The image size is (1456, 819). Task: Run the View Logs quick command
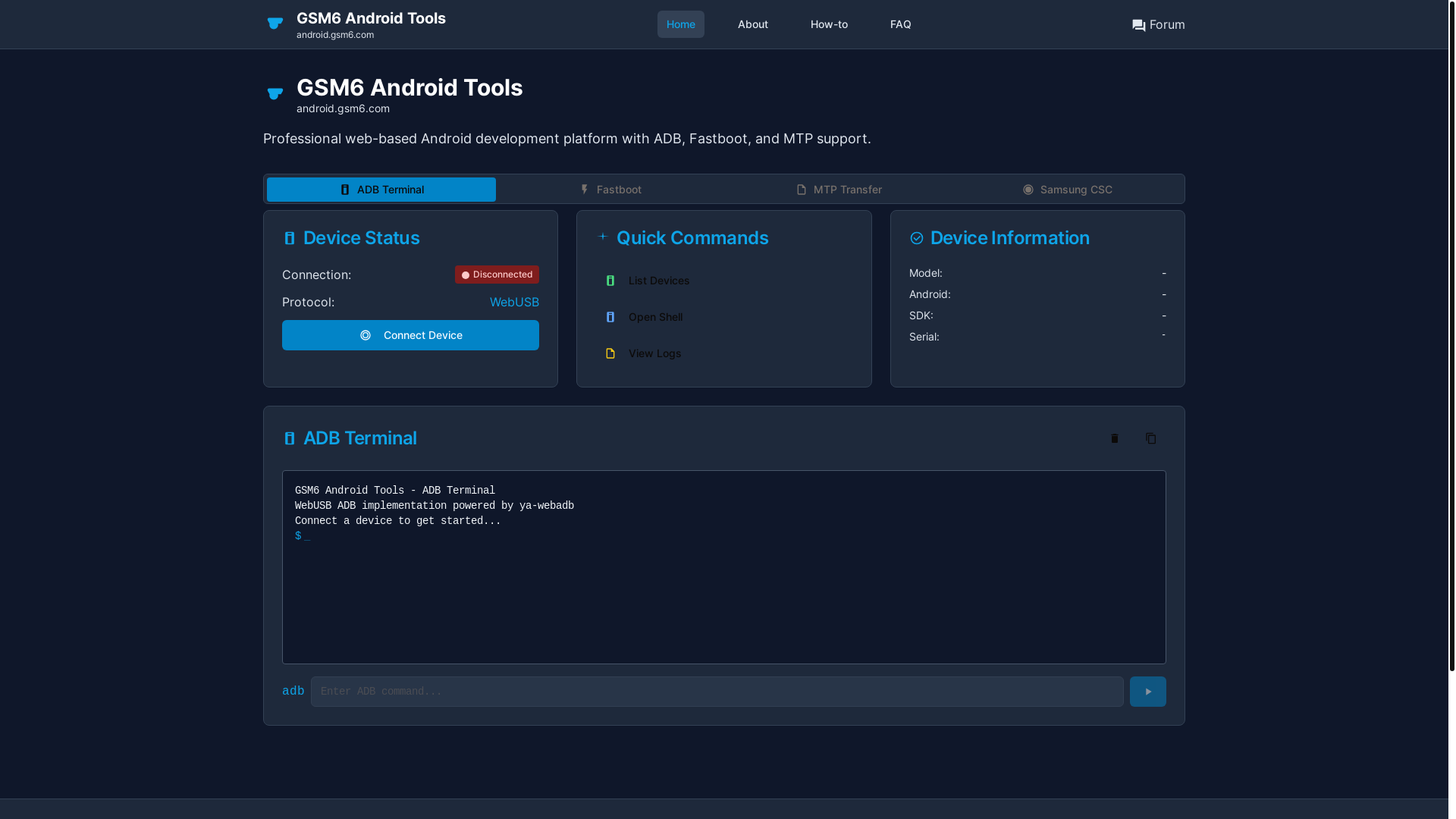pos(724,353)
